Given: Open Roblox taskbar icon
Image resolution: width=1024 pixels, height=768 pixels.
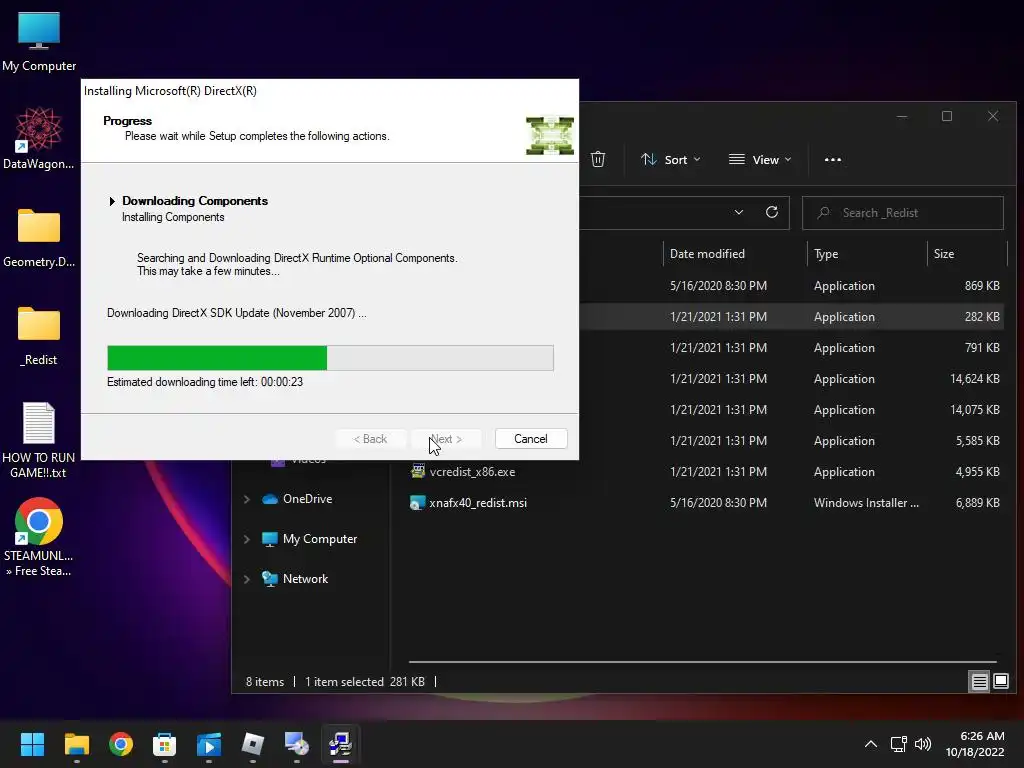Looking at the screenshot, I should click(x=253, y=744).
